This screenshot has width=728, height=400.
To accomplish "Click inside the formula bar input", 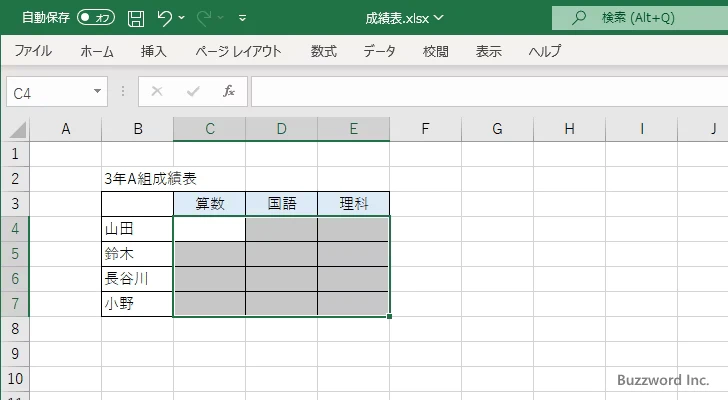I will tap(489, 92).
